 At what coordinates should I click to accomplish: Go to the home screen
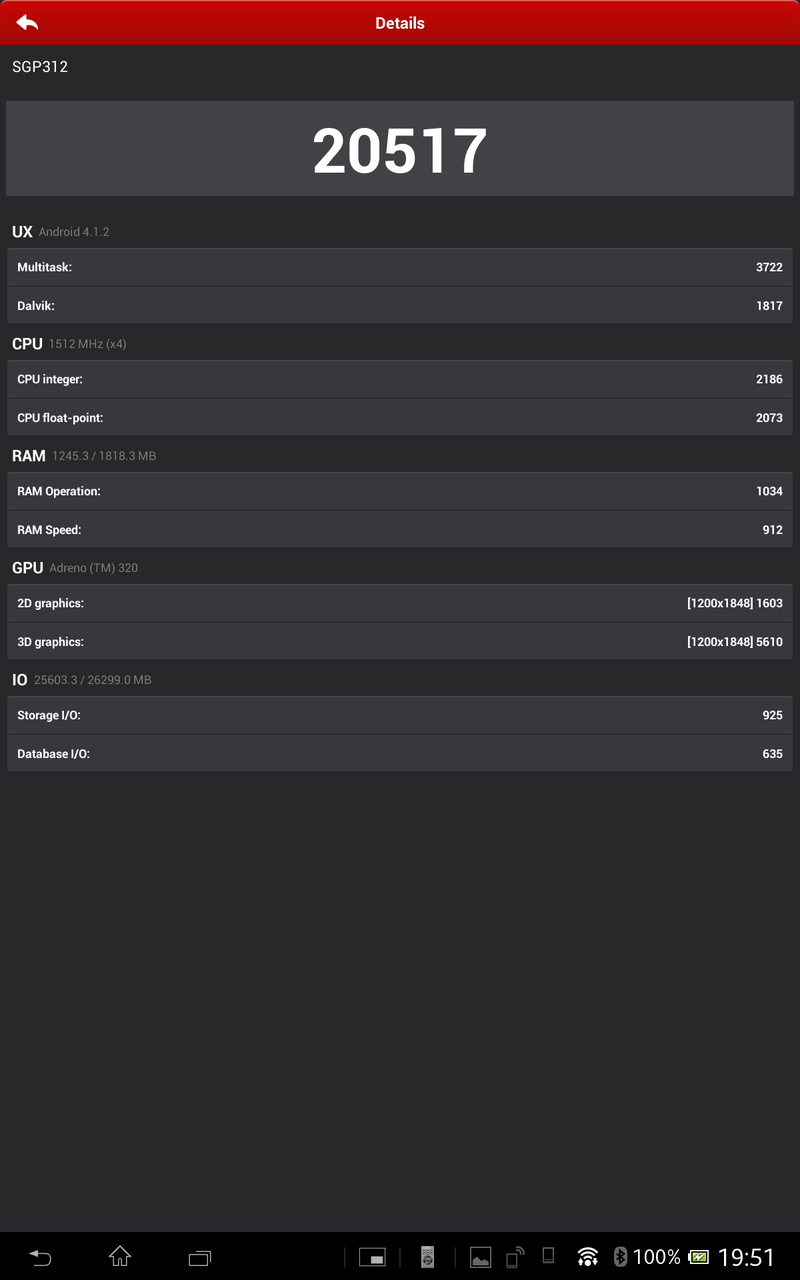[x=120, y=1256]
